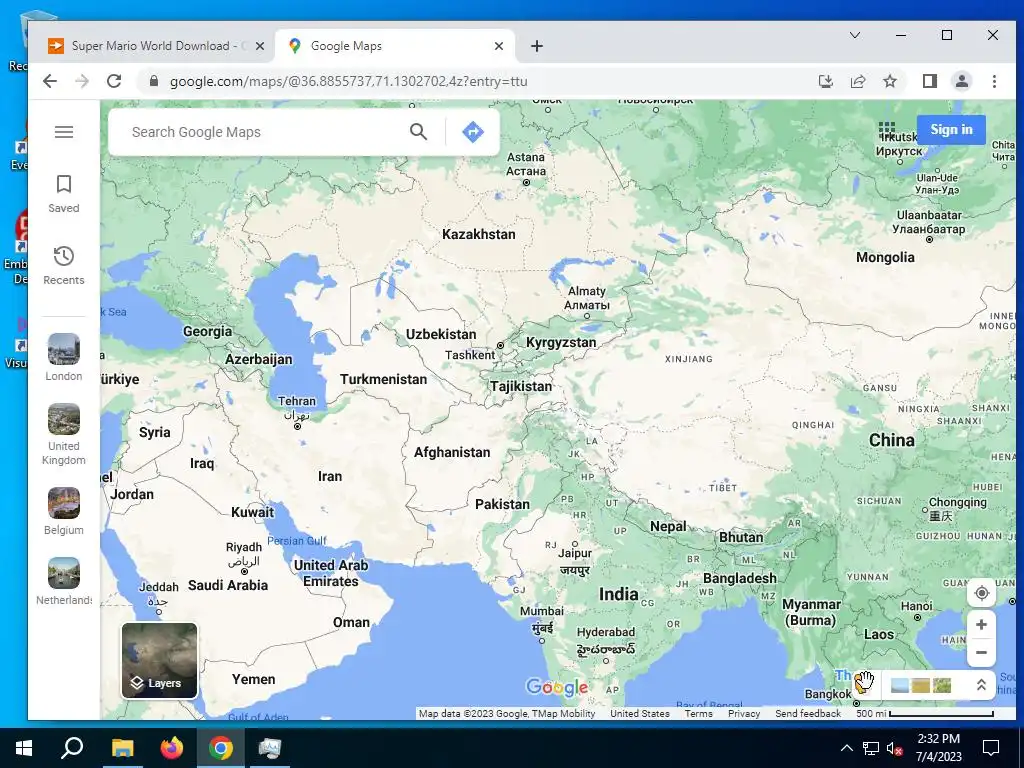The height and width of the screenshot is (768, 1024).
Task: Toggle the 500 mi map scale units
Action: (924, 713)
